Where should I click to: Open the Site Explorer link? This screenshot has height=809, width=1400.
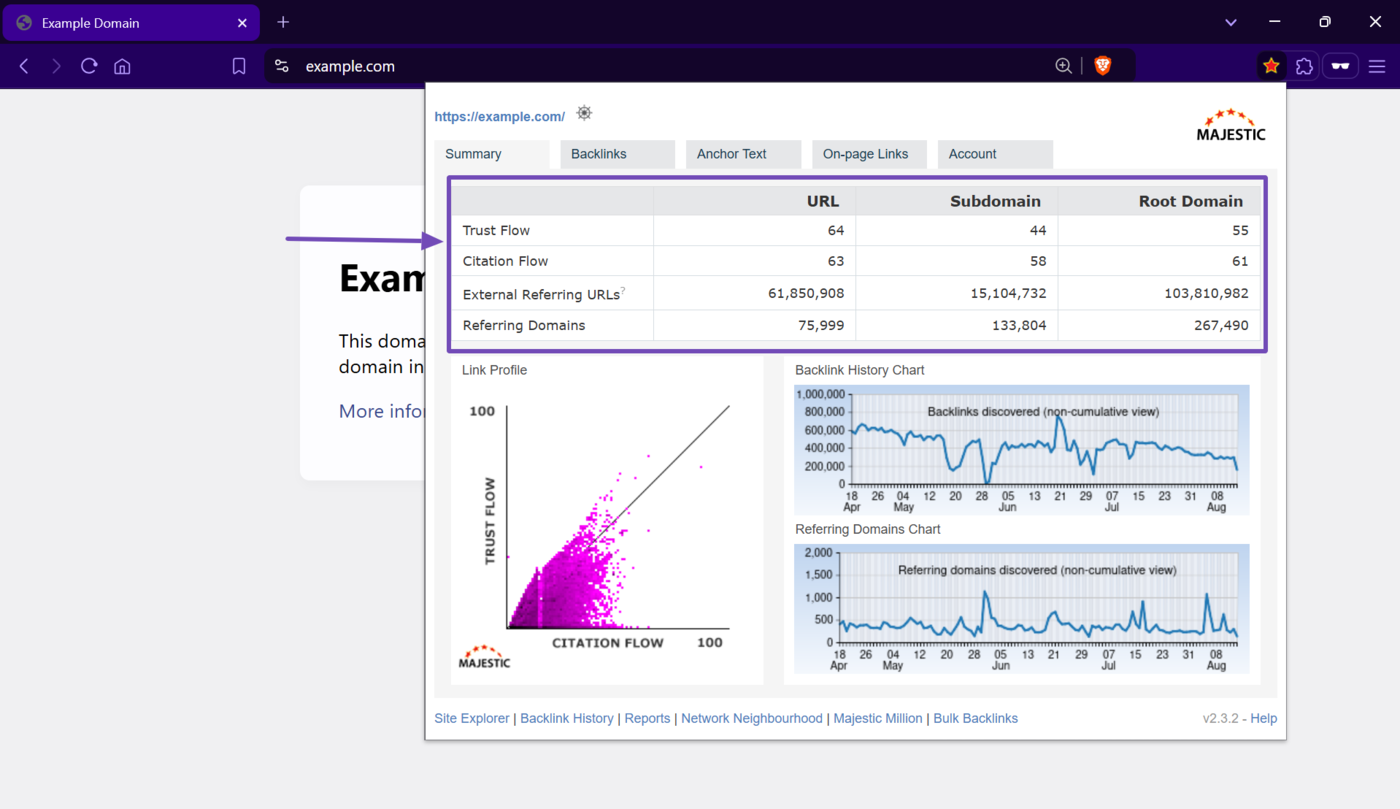pos(471,718)
